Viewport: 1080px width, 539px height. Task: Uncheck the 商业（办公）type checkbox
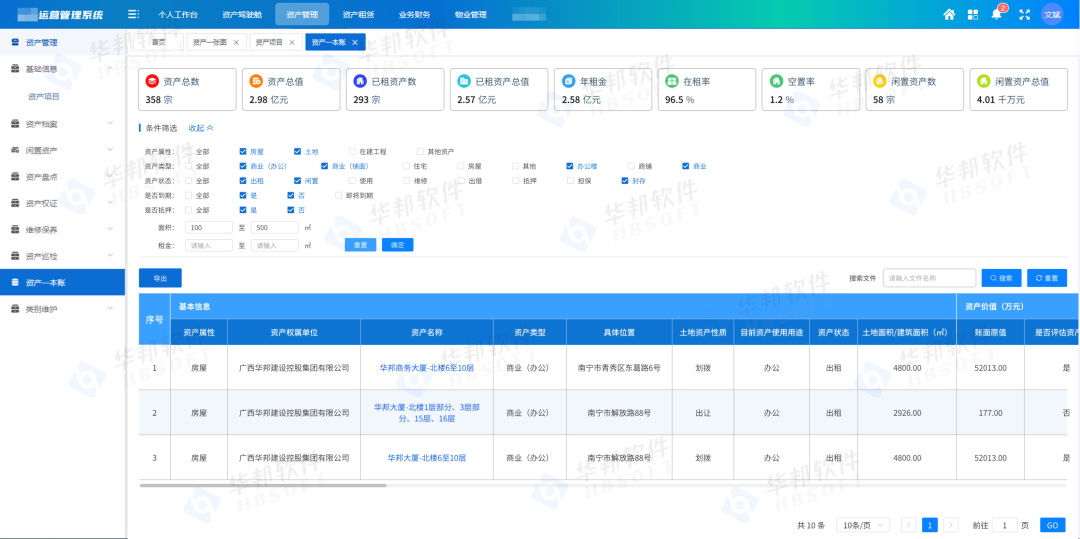click(x=243, y=166)
